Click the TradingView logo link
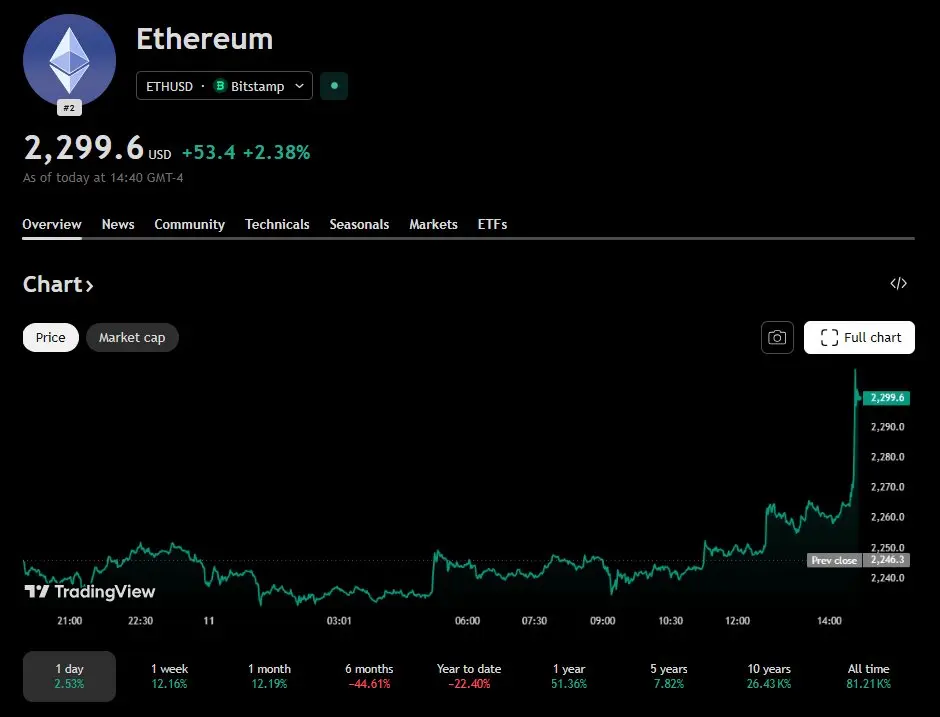This screenshot has height=717, width=940. 90,592
